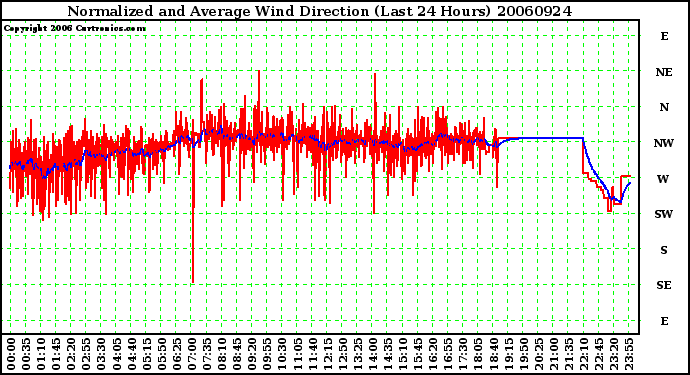Click the '10:30' time label
Viewport: 690px width, 375px height.
coord(282,354)
